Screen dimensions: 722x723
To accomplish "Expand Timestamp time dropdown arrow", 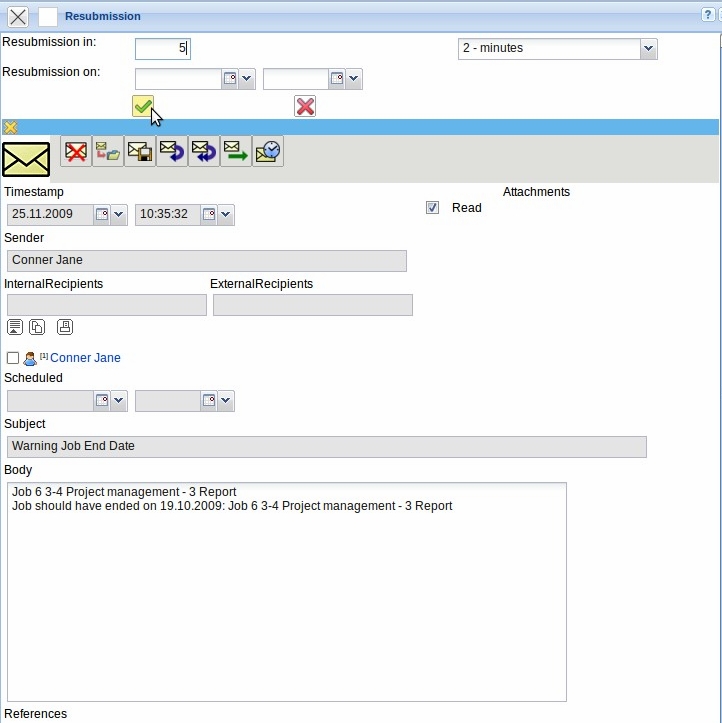I will click(225, 214).
